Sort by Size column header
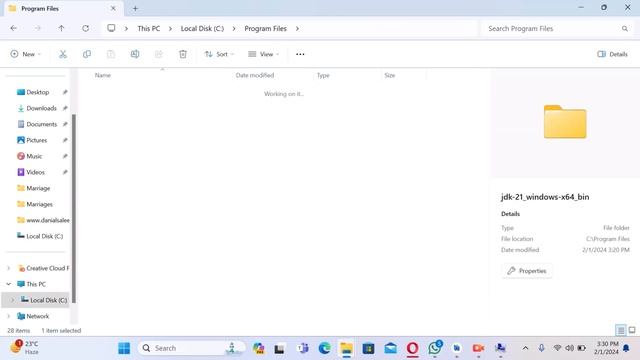640x360 pixels. [x=390, y=75]
